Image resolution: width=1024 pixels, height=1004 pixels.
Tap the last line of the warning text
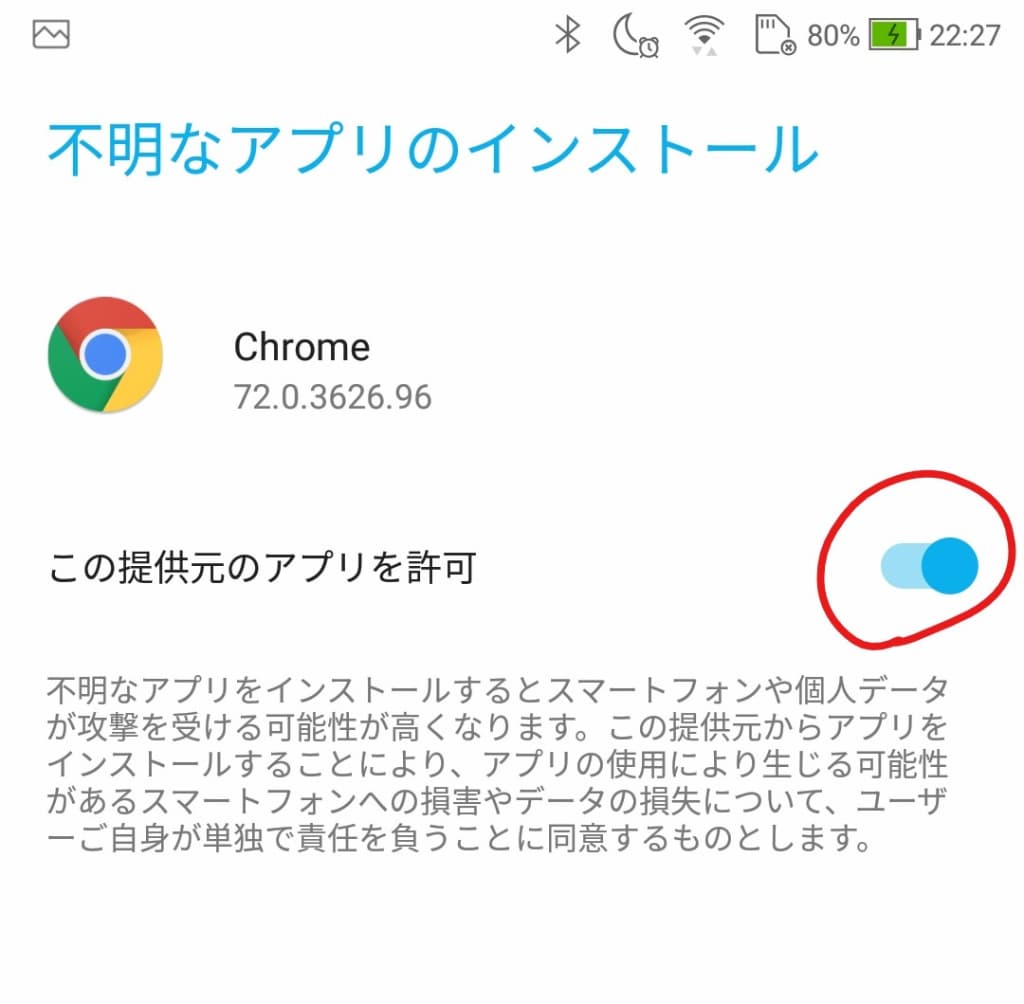click(x=458, y=838)
